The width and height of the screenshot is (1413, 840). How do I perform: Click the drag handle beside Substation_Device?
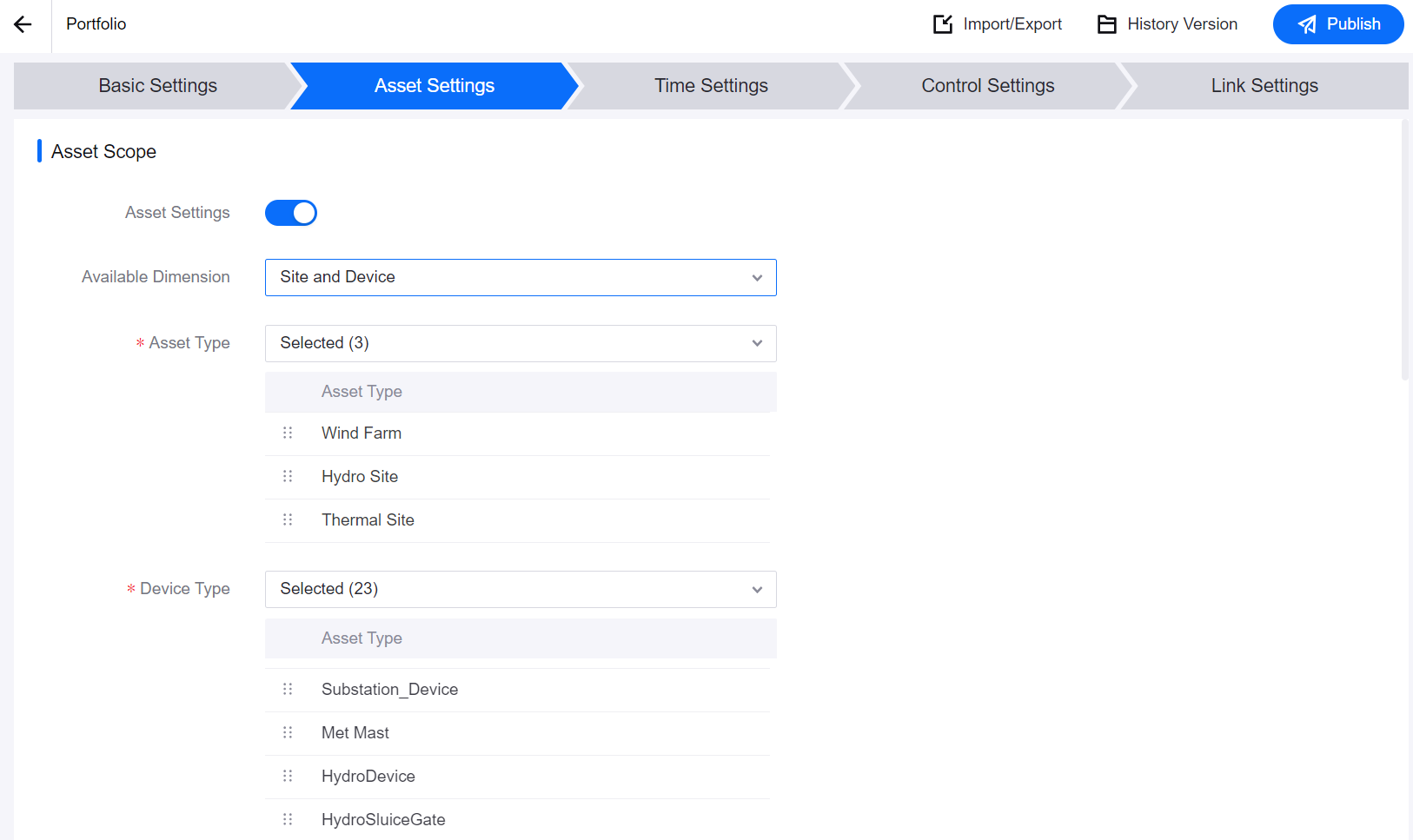(x=288, y=689)
